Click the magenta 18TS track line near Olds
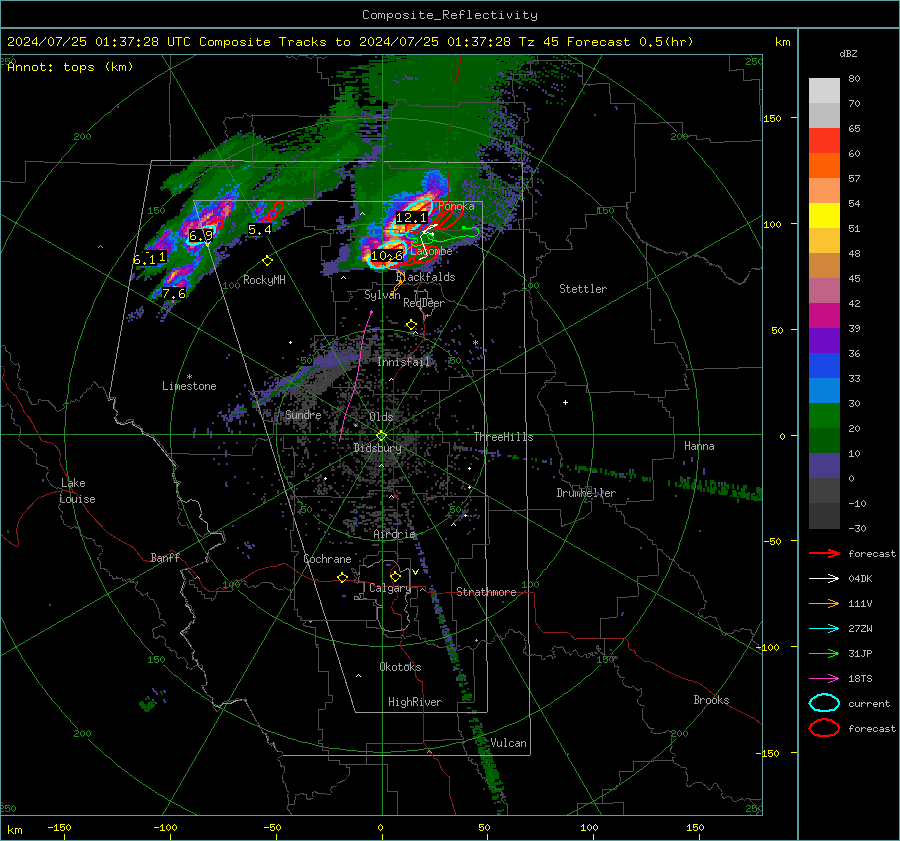Screen dimensions: 900x841 (x=356, y=376)
